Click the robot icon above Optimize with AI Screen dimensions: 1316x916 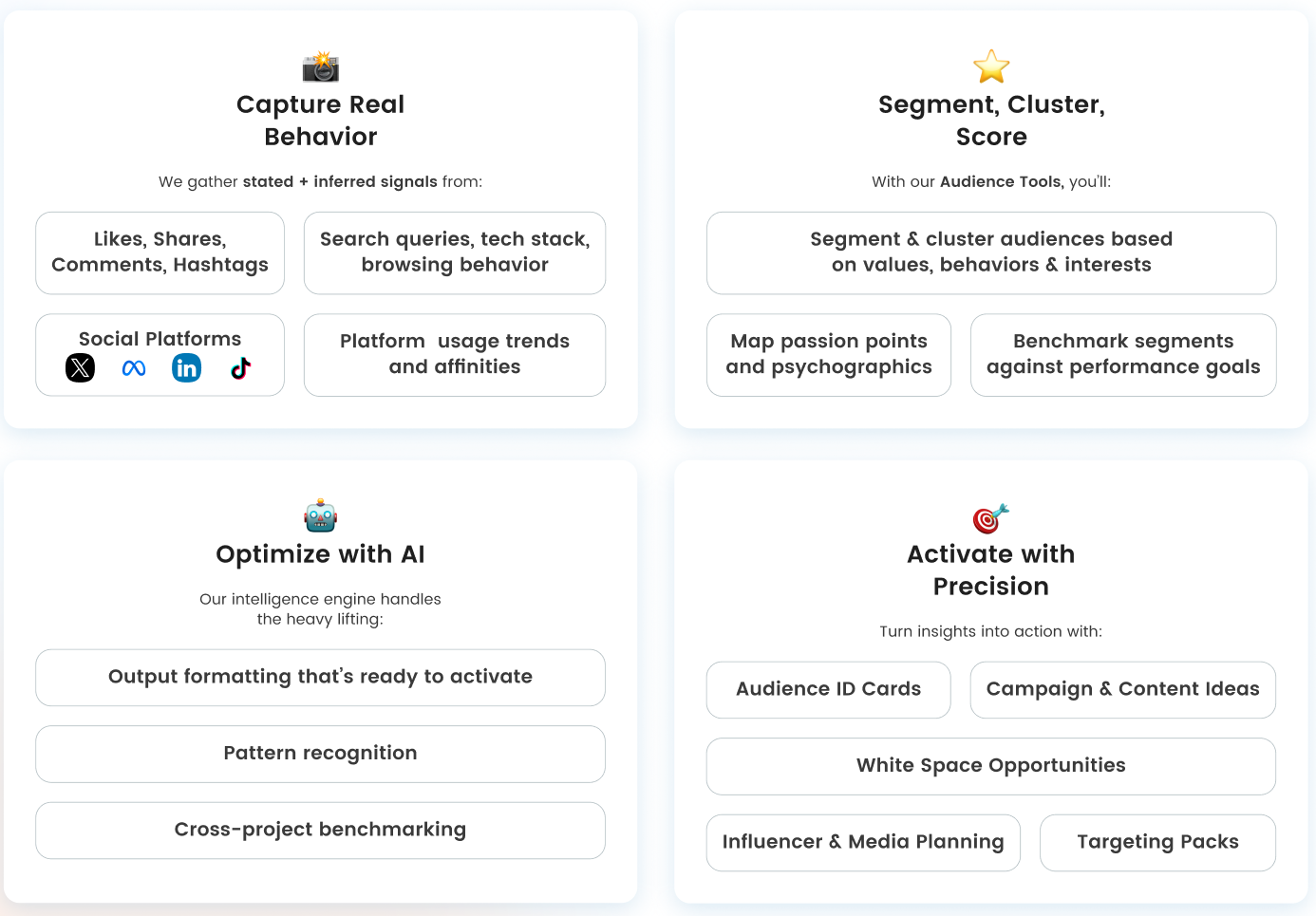pyautogui.click(x=321, y=516)
